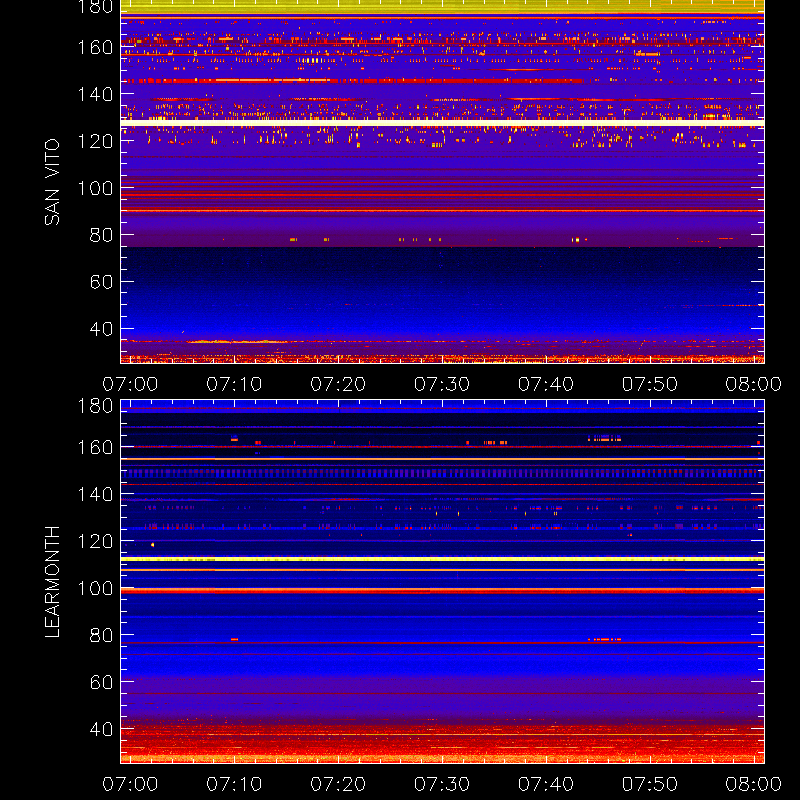Pick the 07:00 time label below San Vito plot
Viewport: 800px width, 800px height.
coord(130,384)
